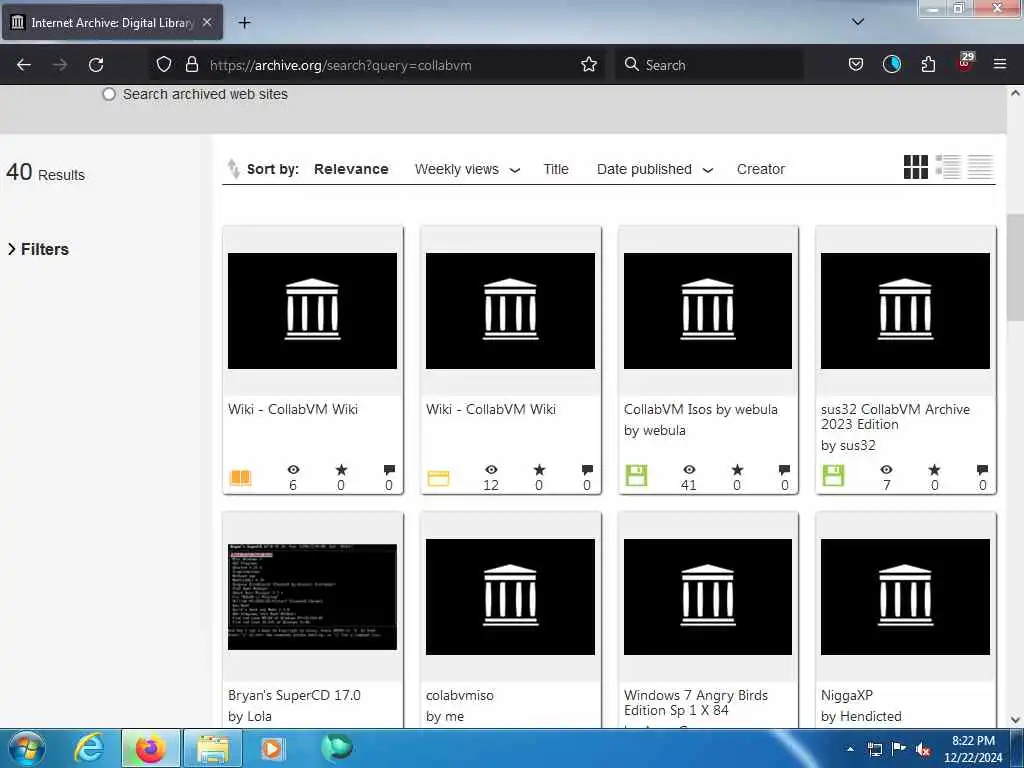The height and width of the screenshot is (768, 1024).
Task: Expand the Filters section
Action: [38, 249]
